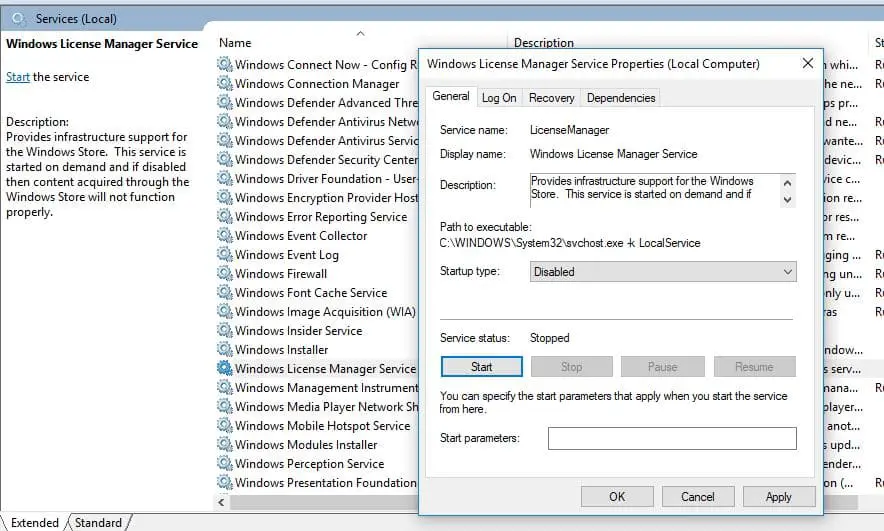Close the Properties dialog
The height and width of the screenshot is (531, 884).
807,63
